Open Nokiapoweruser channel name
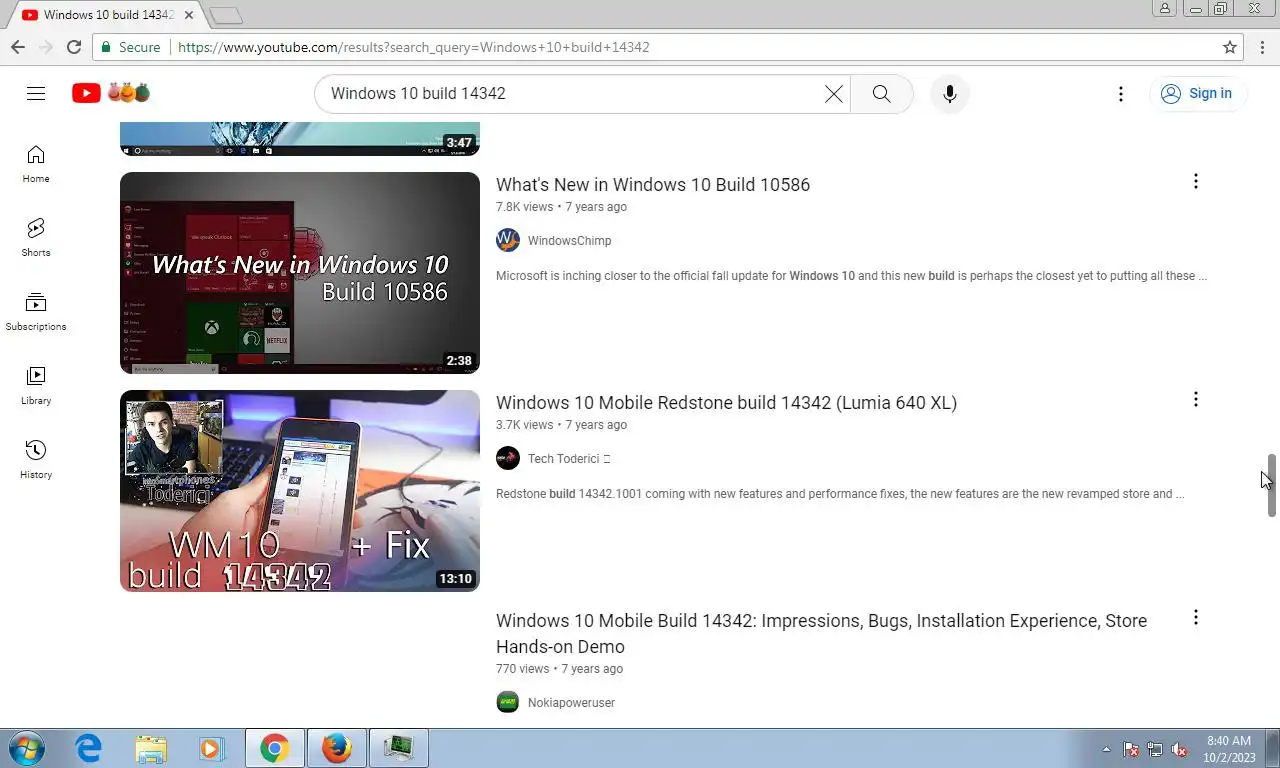 click(x=571, y=702)
